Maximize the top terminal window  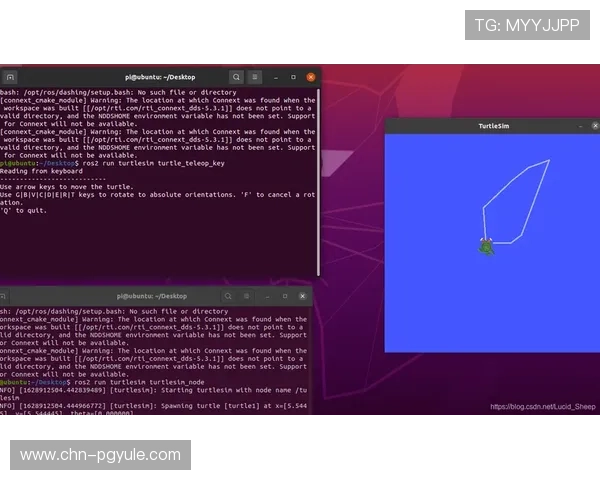coord(293,77)
